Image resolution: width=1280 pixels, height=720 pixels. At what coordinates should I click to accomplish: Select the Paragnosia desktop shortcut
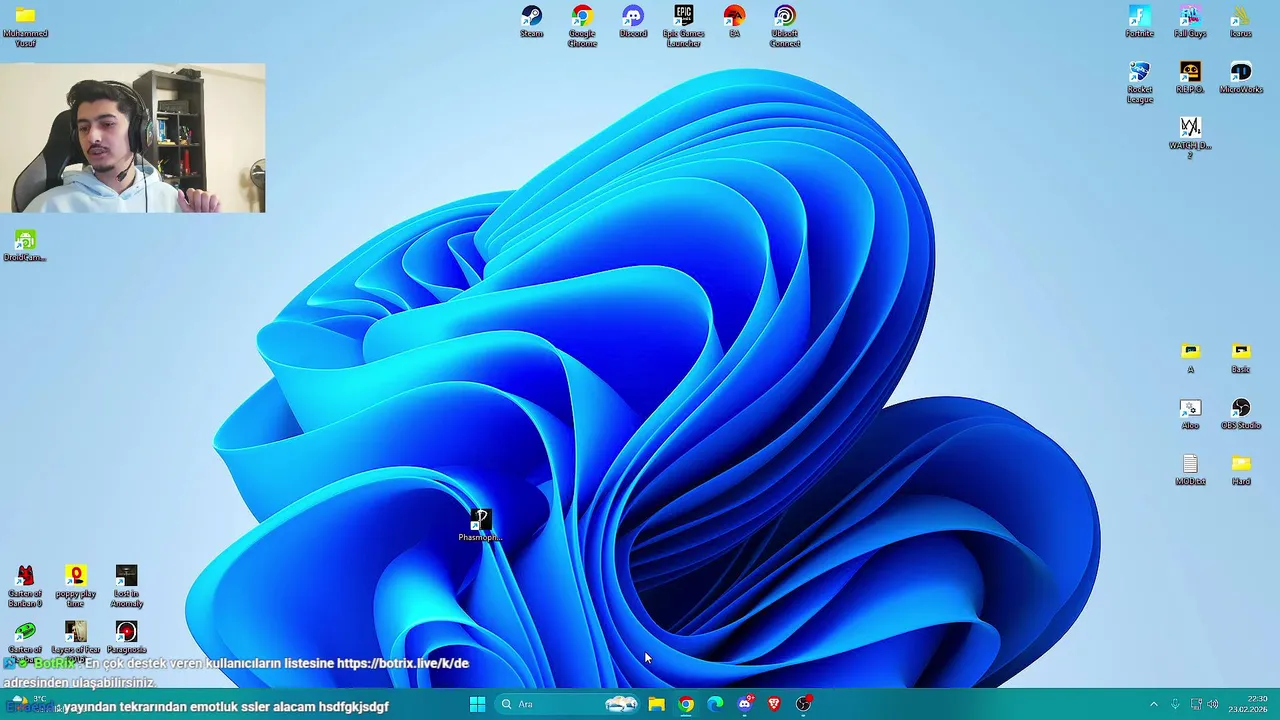[126, 635]
